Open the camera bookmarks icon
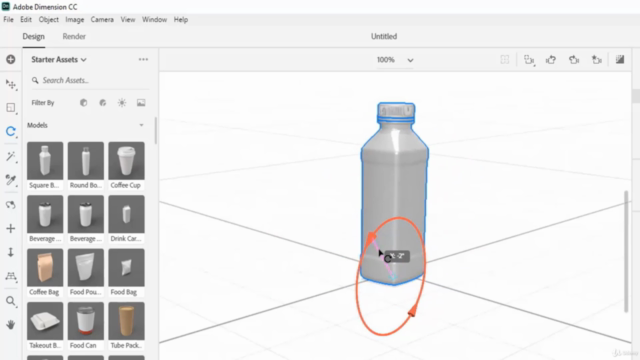The image size is (640, 360). (x=529, y=60)
